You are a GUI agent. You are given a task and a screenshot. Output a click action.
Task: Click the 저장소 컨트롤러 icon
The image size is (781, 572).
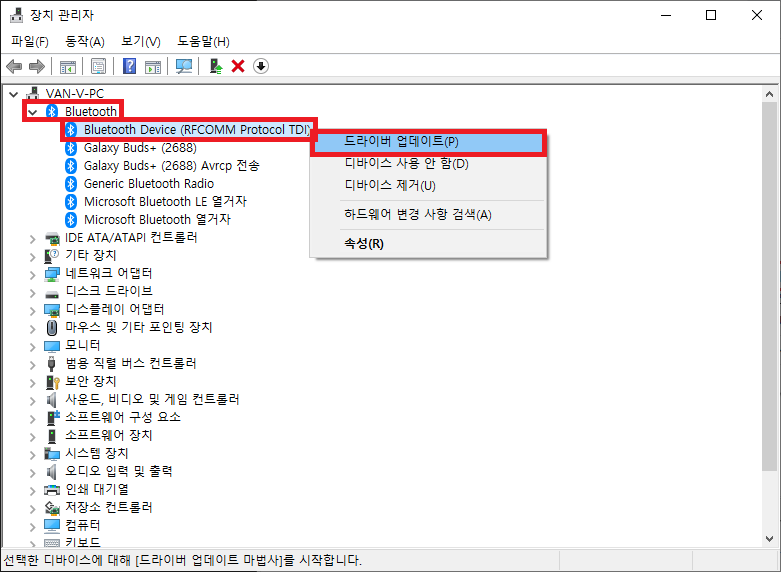[x=52, y=507]
